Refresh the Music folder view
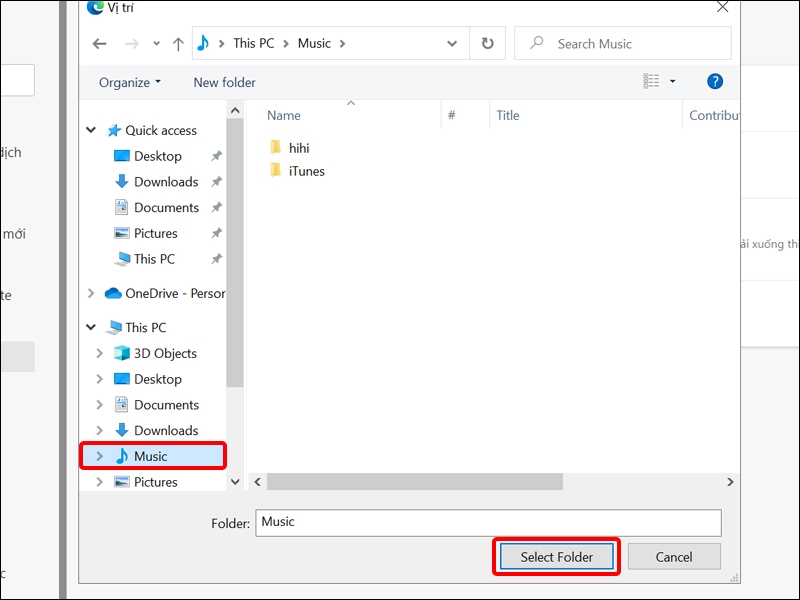 click(488, 43)
